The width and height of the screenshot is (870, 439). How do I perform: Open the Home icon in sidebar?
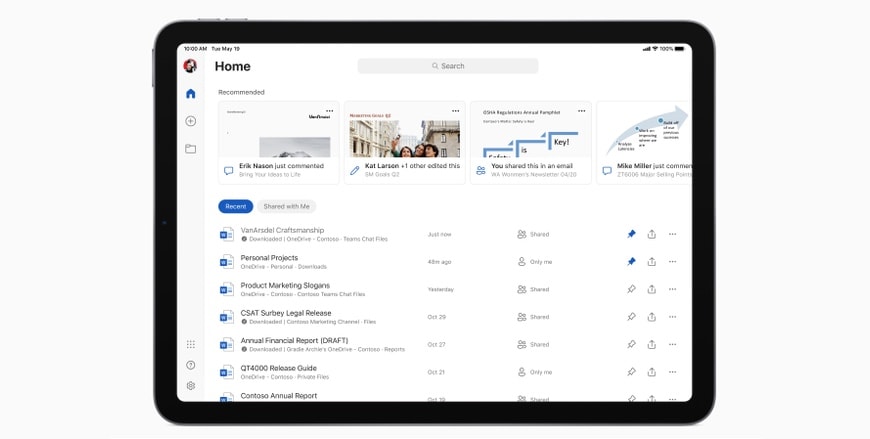click(x=190, y=94)
